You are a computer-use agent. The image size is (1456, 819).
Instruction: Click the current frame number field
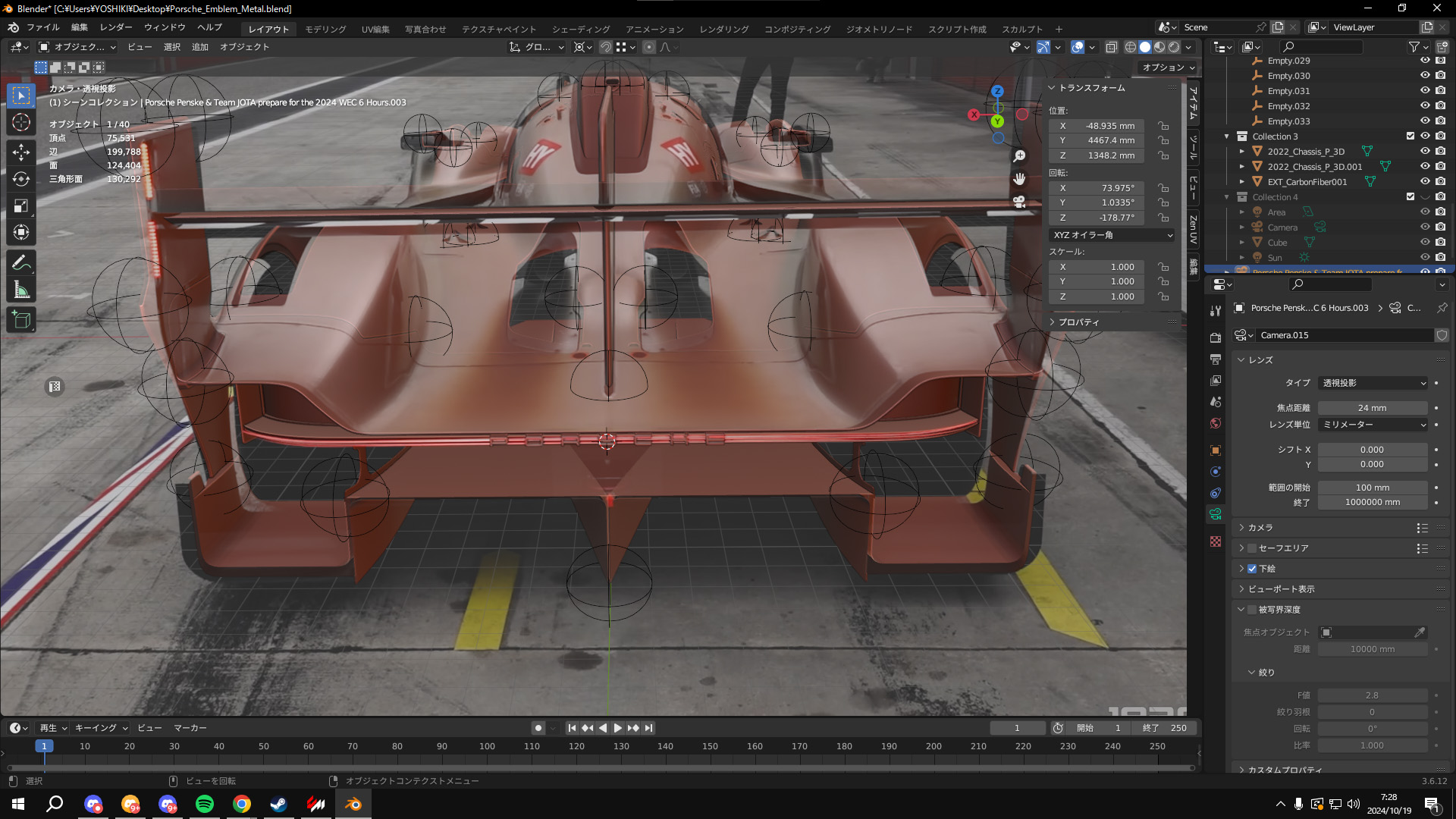tap(1017, 728)
